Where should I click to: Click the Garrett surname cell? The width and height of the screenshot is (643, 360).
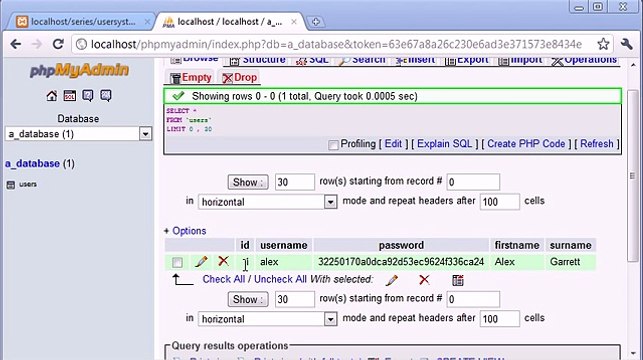[x=570, y=262]
